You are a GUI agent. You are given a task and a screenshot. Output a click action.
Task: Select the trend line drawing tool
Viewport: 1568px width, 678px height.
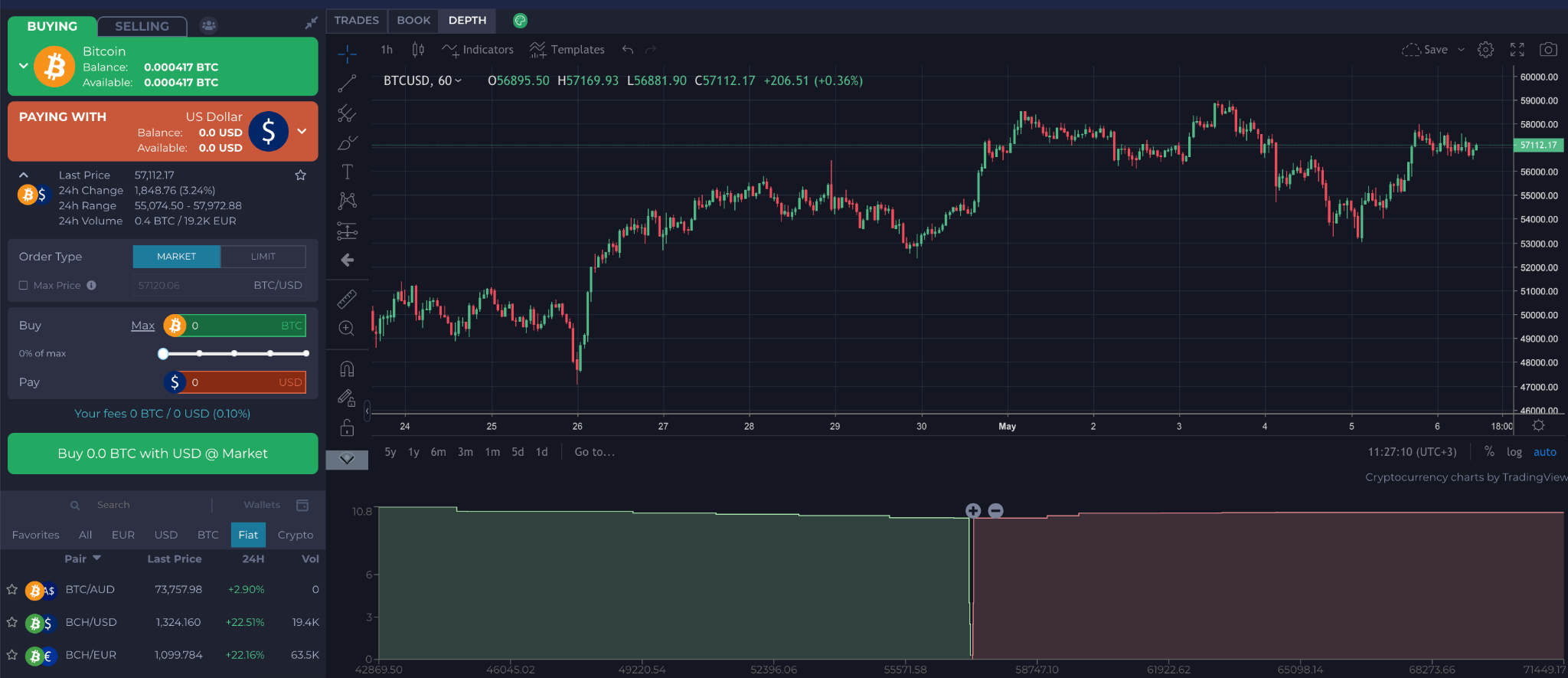click(347, 84)
